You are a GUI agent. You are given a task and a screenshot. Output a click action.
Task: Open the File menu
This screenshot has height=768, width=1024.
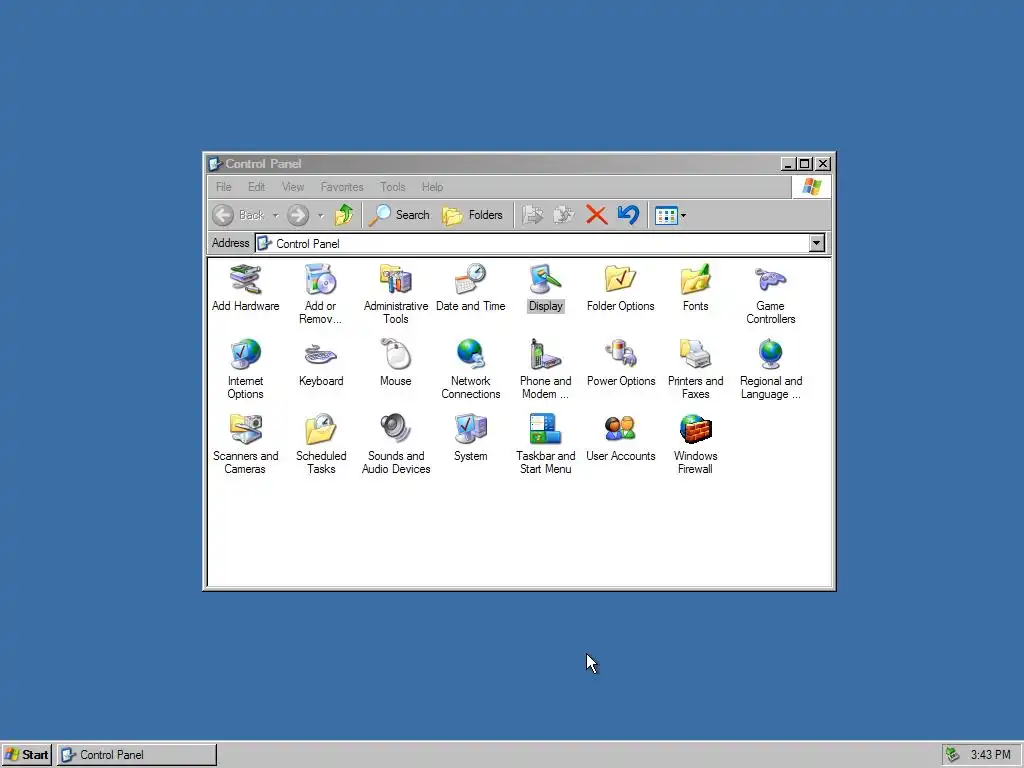click(224, 187)
